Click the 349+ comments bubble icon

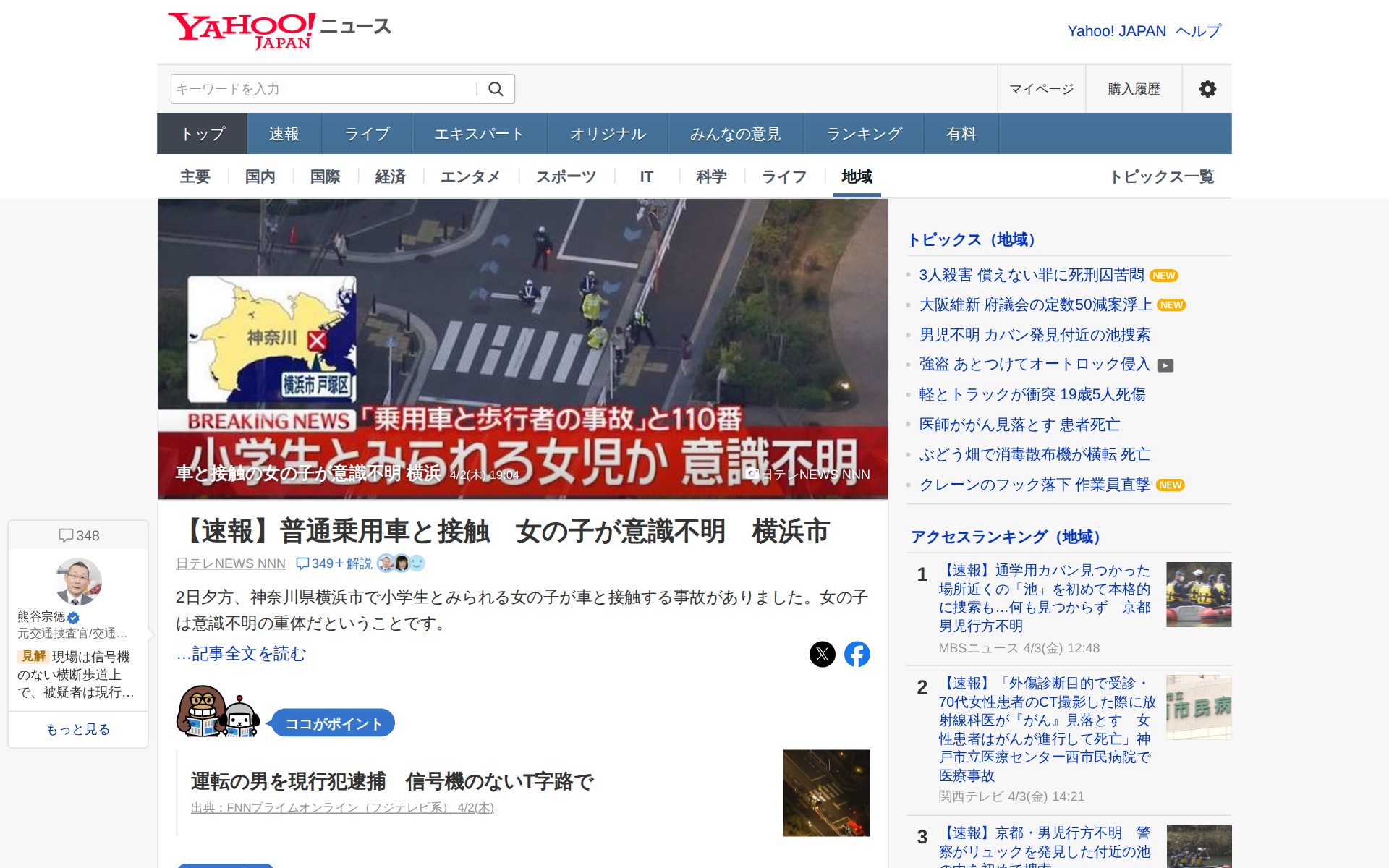302,563
